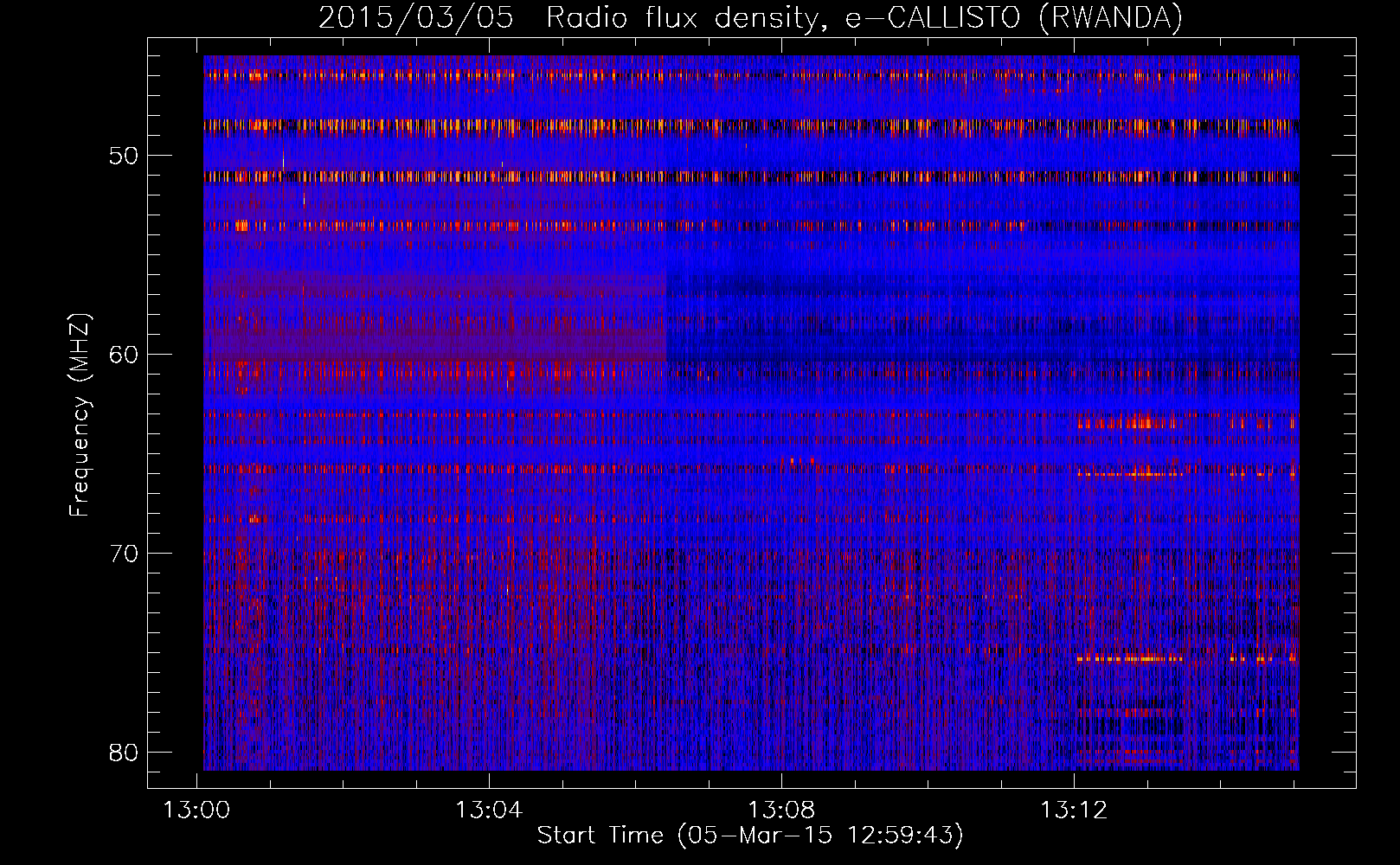Click the left-axis 70 frequency label
The width and height of the screenshot is (1400, 865).
(124, 554)
